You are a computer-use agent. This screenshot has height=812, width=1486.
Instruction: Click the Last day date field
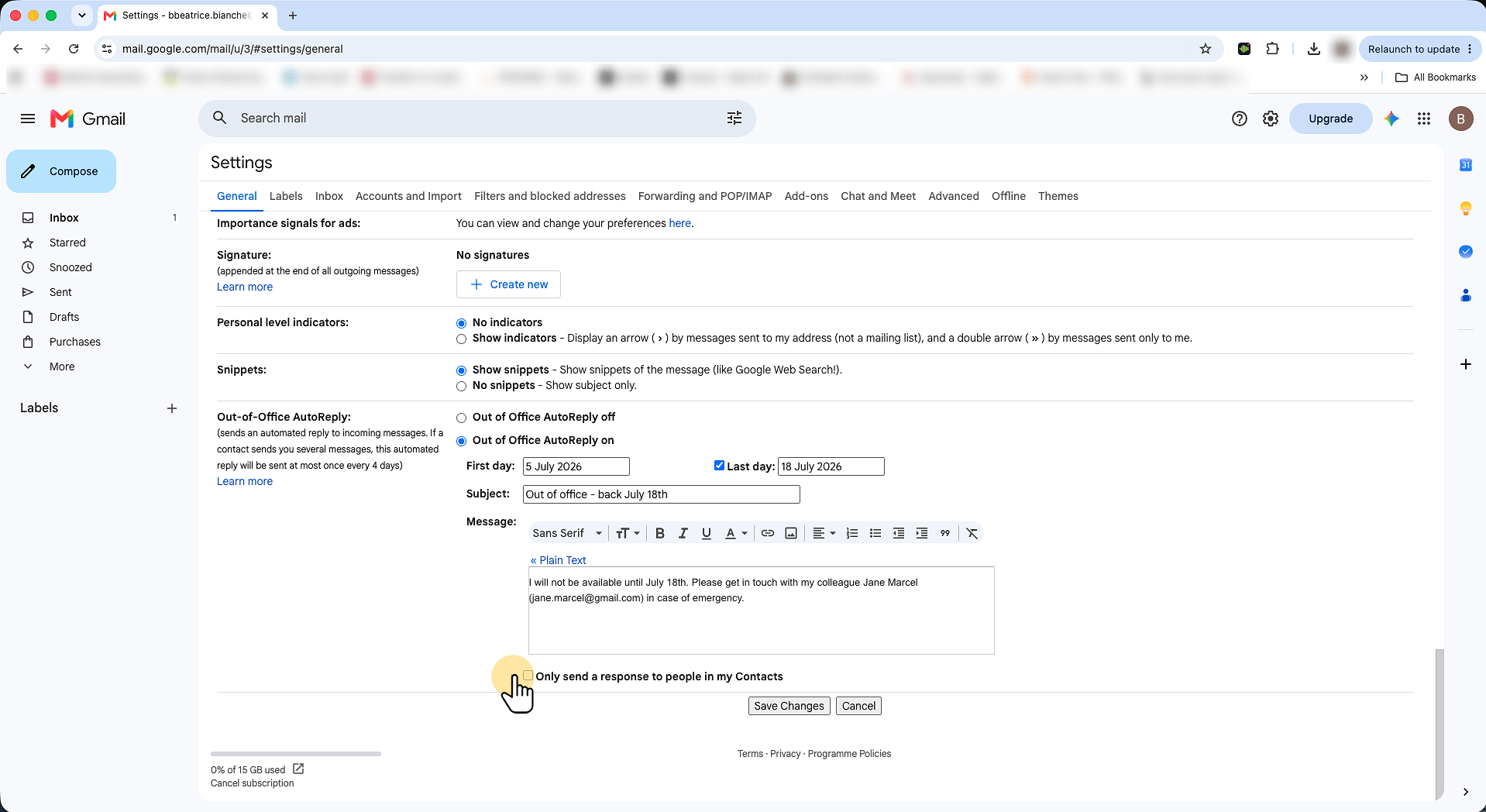click(x=831, y=466)
